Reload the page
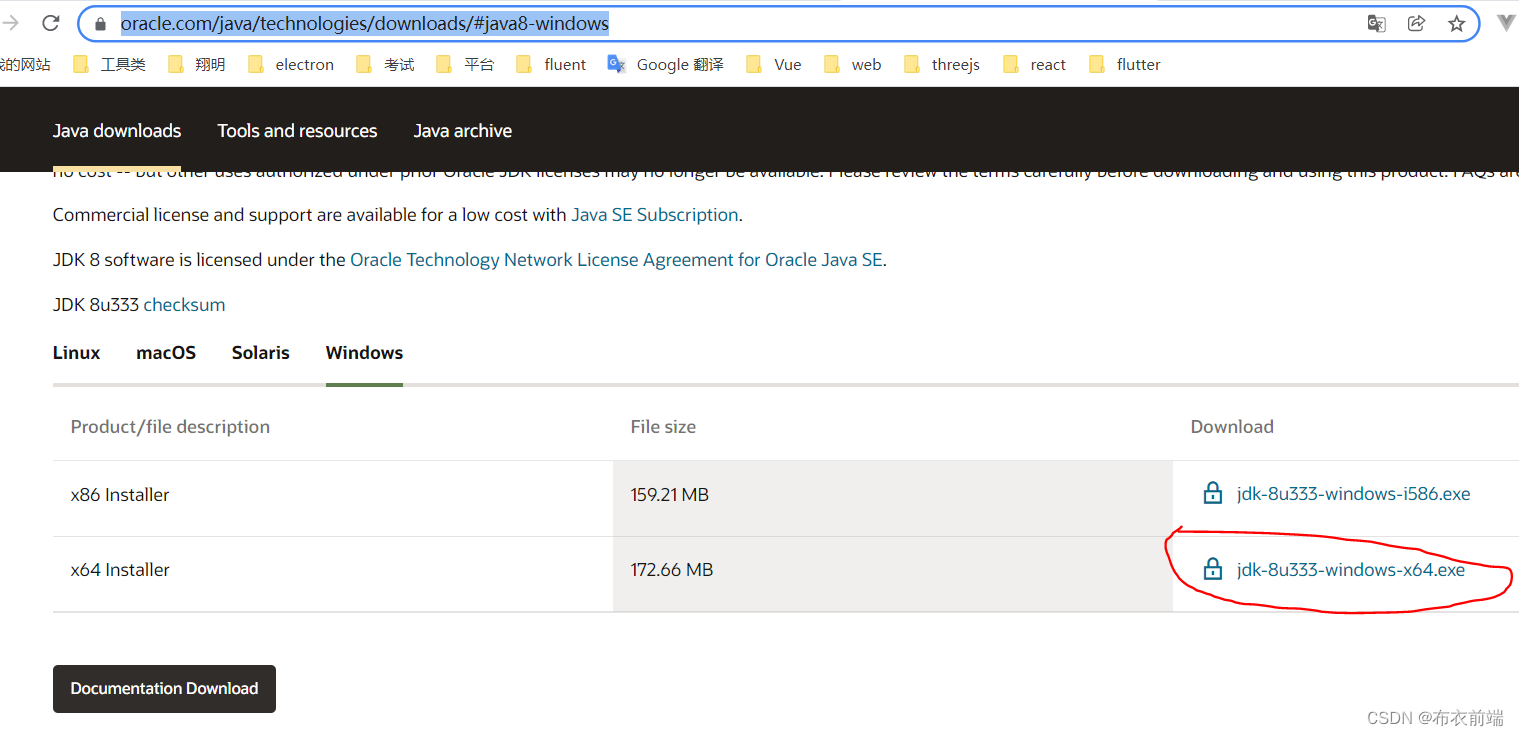 click(x=52, y=23)
